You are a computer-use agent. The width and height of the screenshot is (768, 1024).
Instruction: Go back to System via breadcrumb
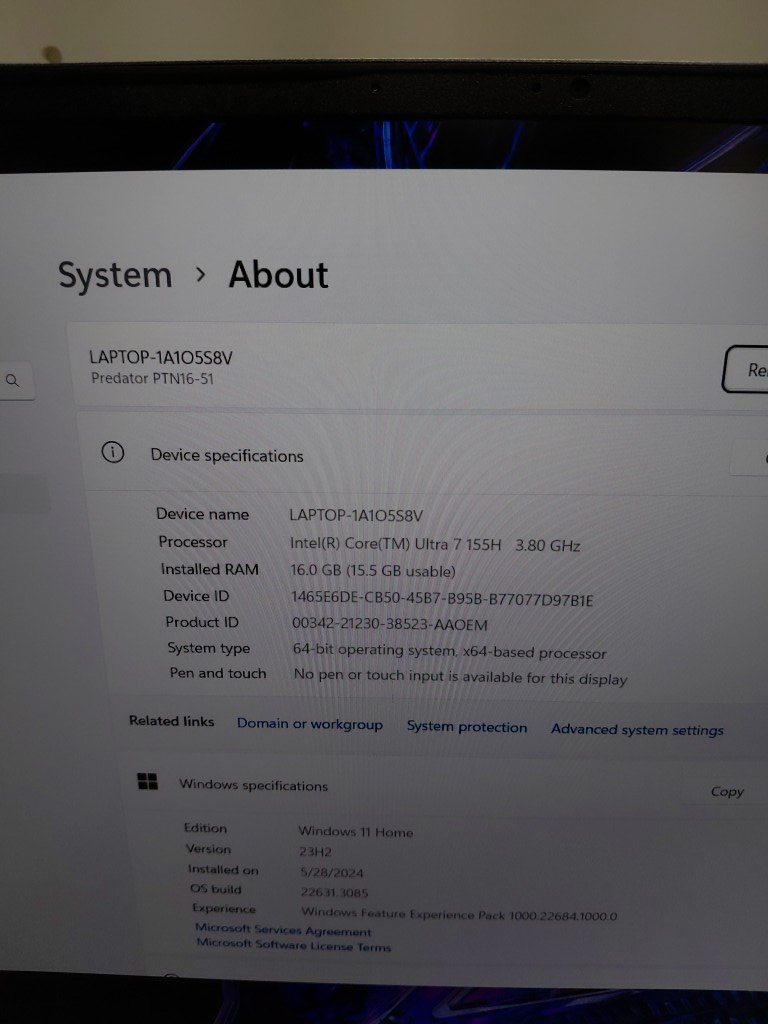click(x=114, y=275)
